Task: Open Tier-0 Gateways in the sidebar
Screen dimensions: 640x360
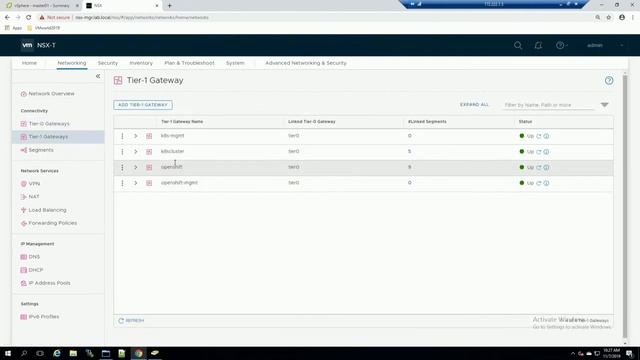Action: coord(45,124)
